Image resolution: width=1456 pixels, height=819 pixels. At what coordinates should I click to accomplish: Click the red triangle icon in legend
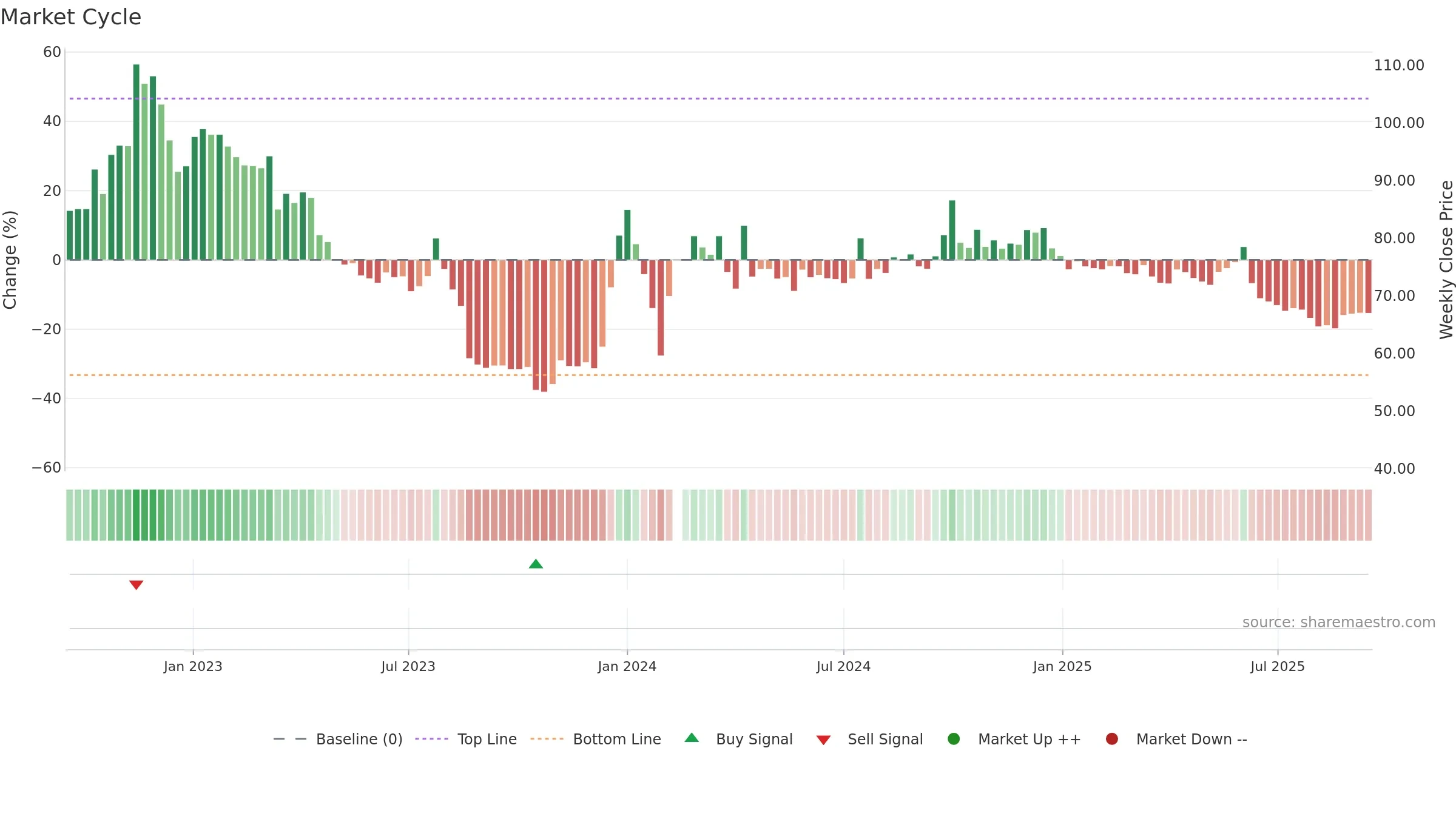(x=823, y=740)
